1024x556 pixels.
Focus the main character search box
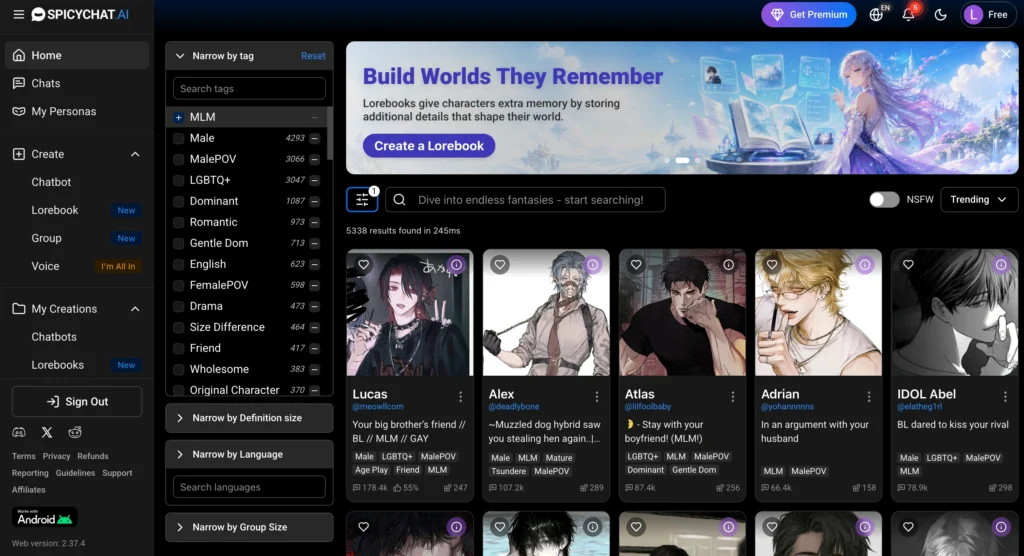click(525, 200)
